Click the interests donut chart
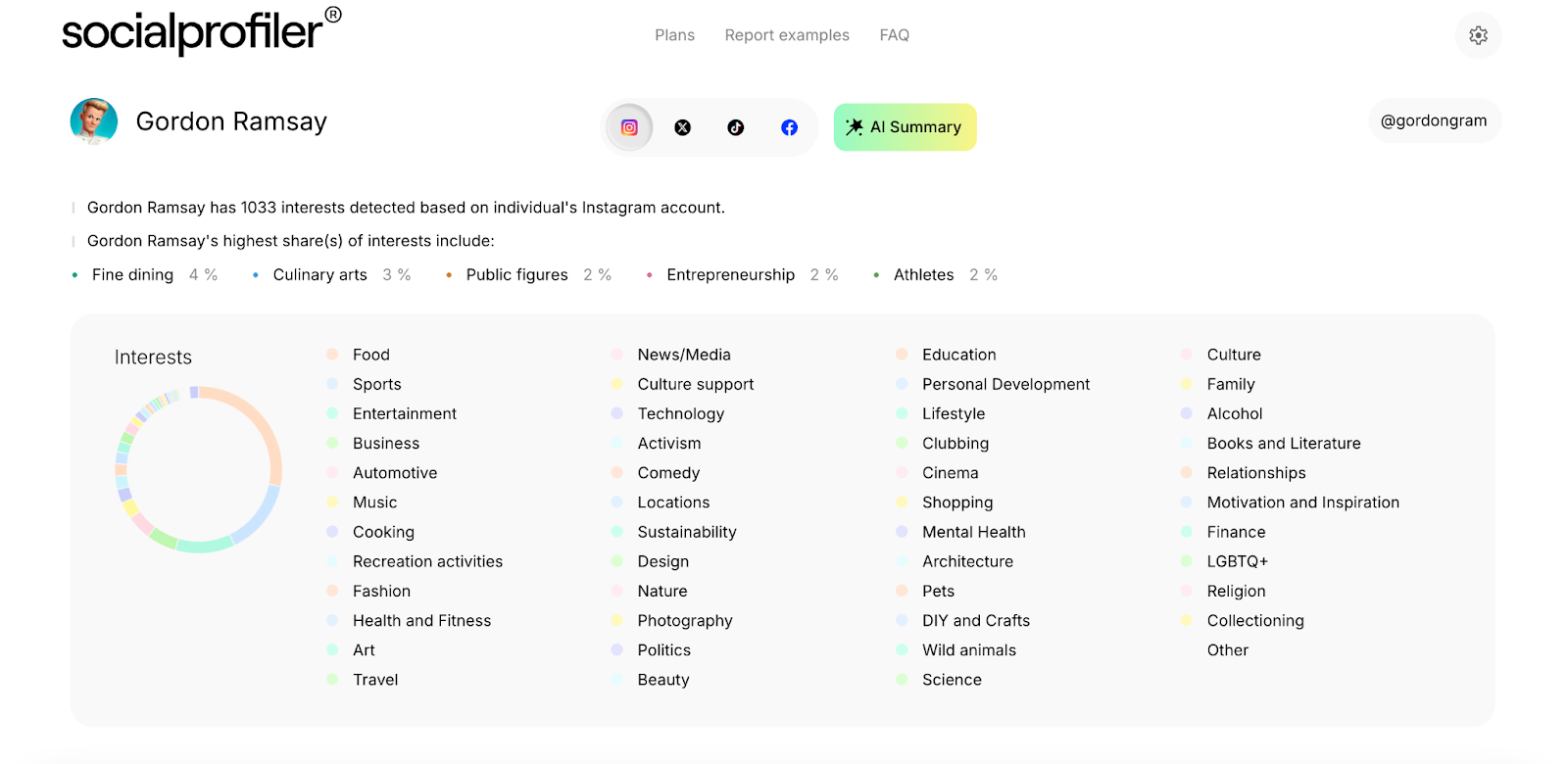The width and height of the screenshot is (1568, 764). tap(198, 470)
